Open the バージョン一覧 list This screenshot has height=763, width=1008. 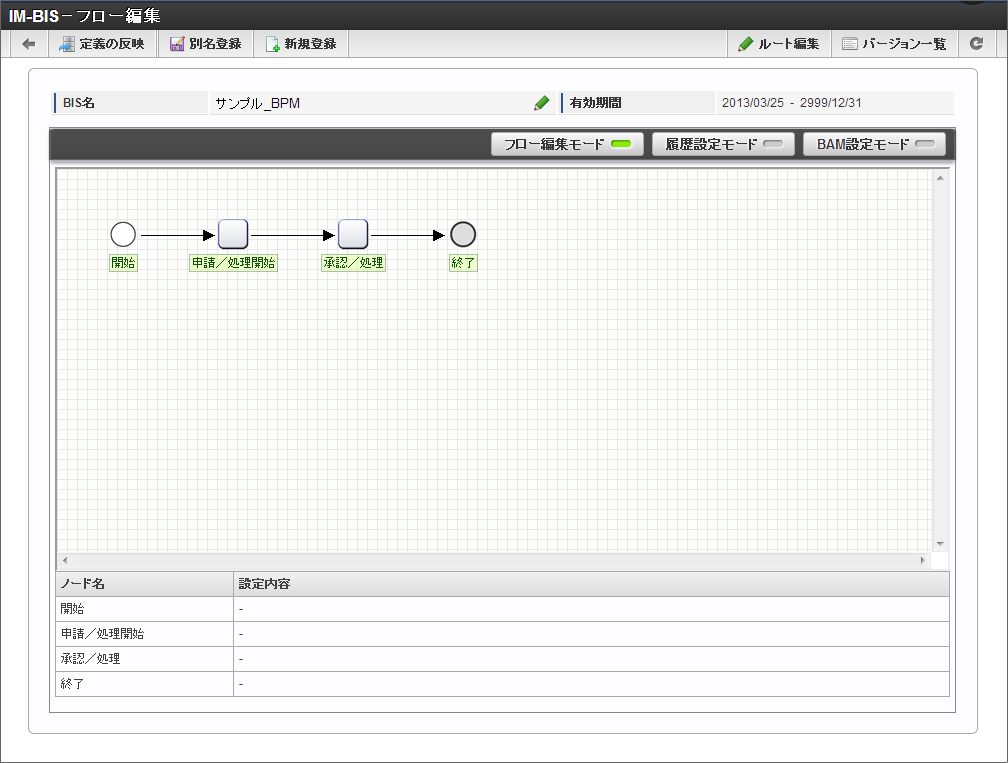pos(895,44)
